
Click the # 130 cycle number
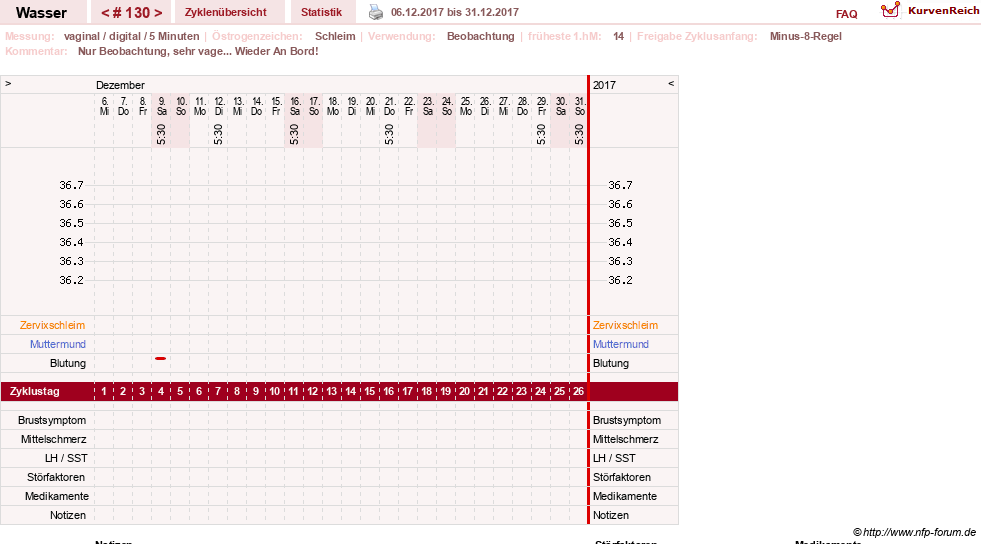point(131,13)
